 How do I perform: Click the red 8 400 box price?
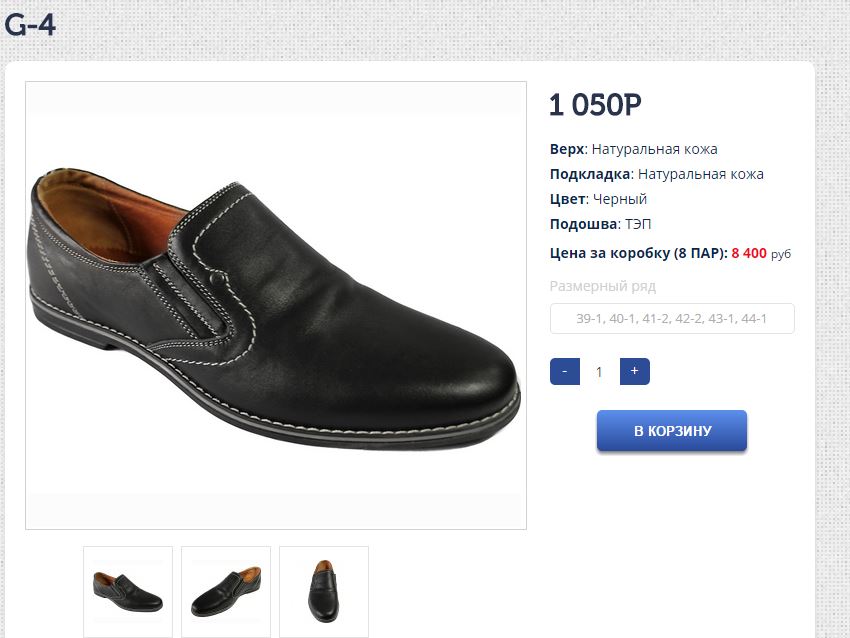pos(749,253)
